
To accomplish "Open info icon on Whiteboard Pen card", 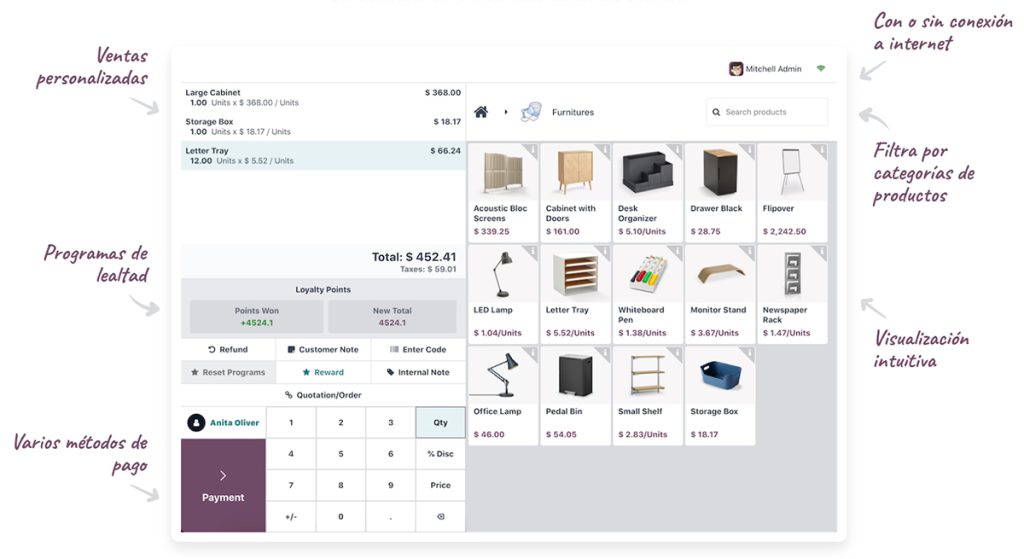I will (677, 252).
